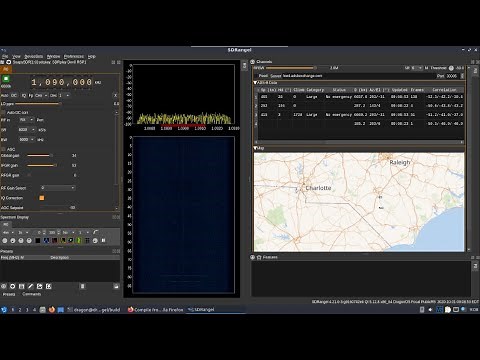Viewport: 480px width, 360px height.
Task: Toggle the DC auto correction button
Action: tap(13, 95)
